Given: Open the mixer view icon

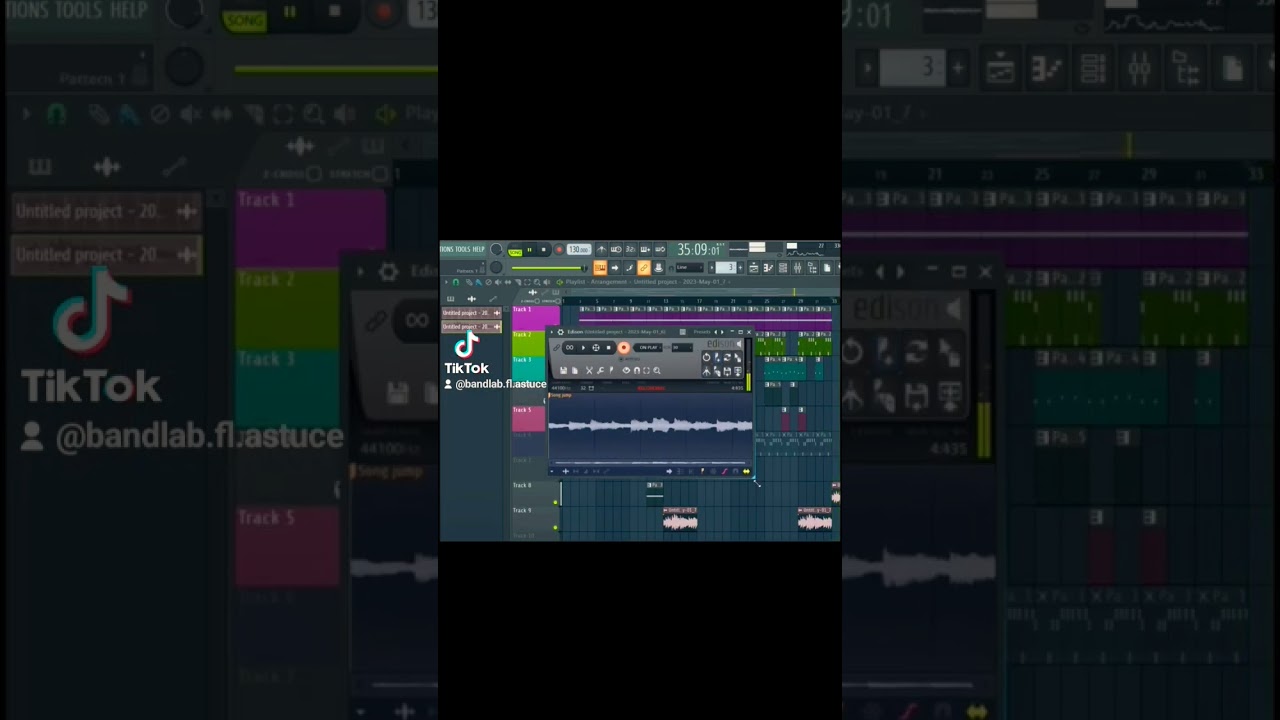Looking at the screenshot, I should point(797,268).
